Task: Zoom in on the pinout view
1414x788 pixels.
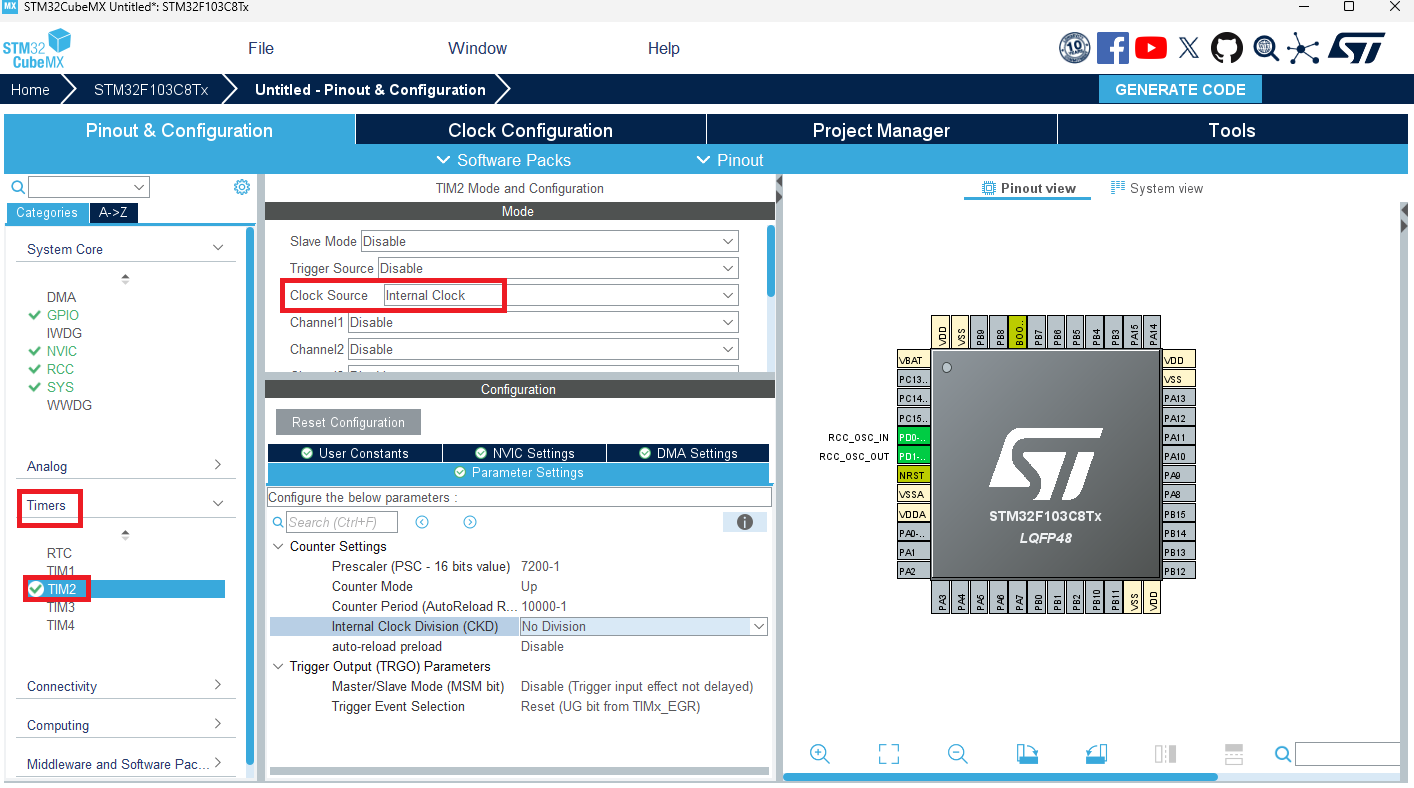Action: pos(820,754)
